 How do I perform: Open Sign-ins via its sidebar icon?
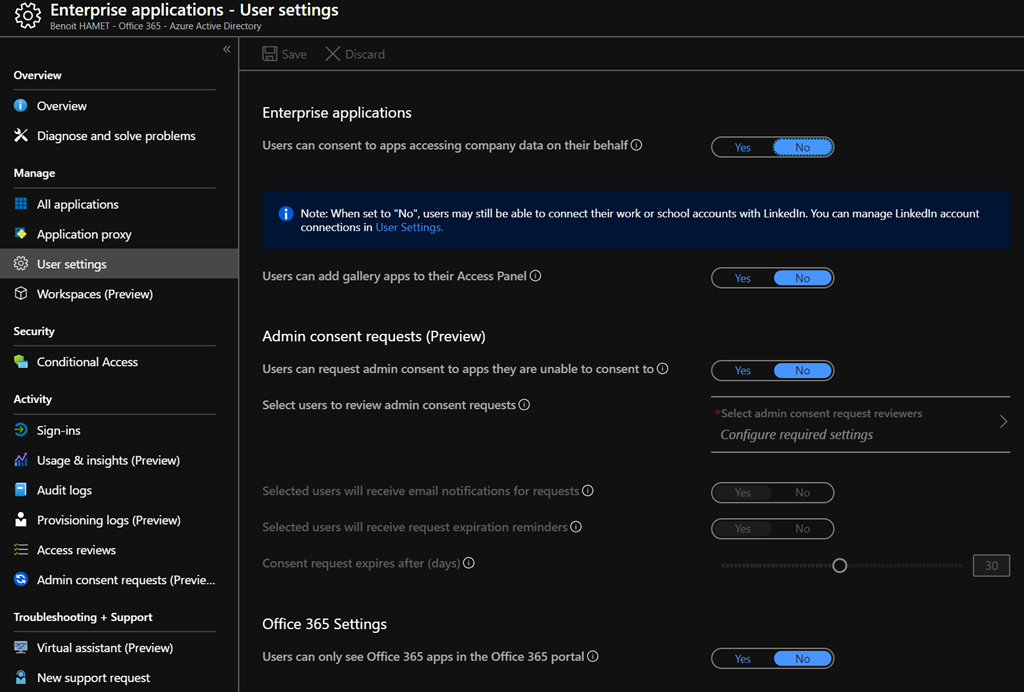[21, 429]
